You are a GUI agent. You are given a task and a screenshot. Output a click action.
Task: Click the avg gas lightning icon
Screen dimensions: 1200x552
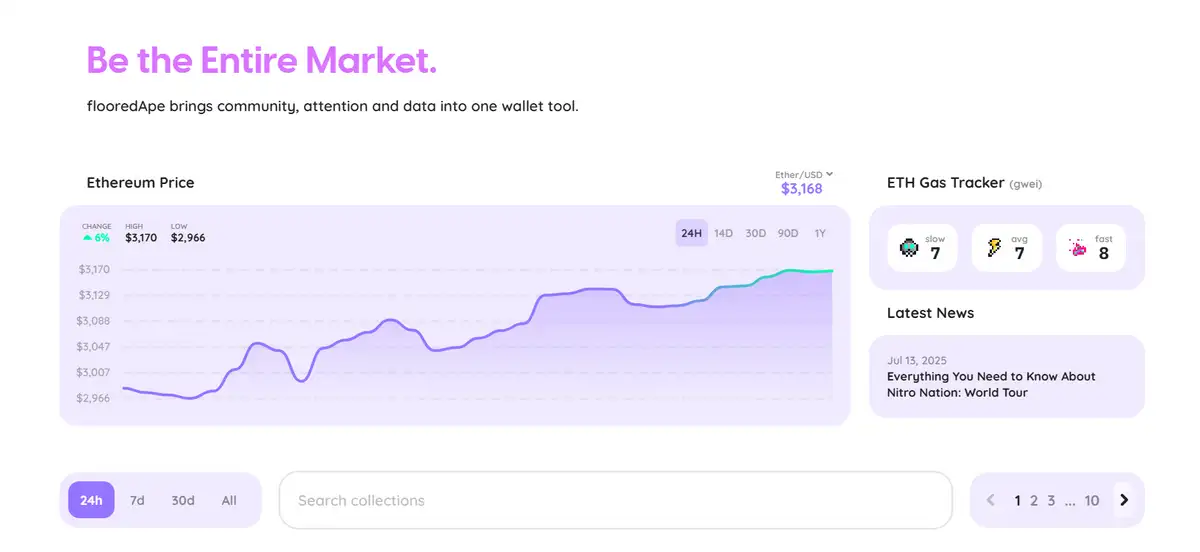994,248
